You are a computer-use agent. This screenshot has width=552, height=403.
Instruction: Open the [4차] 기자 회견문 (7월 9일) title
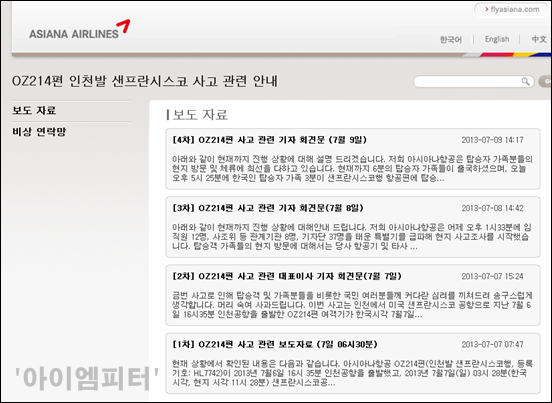click(x=270, y=140)
